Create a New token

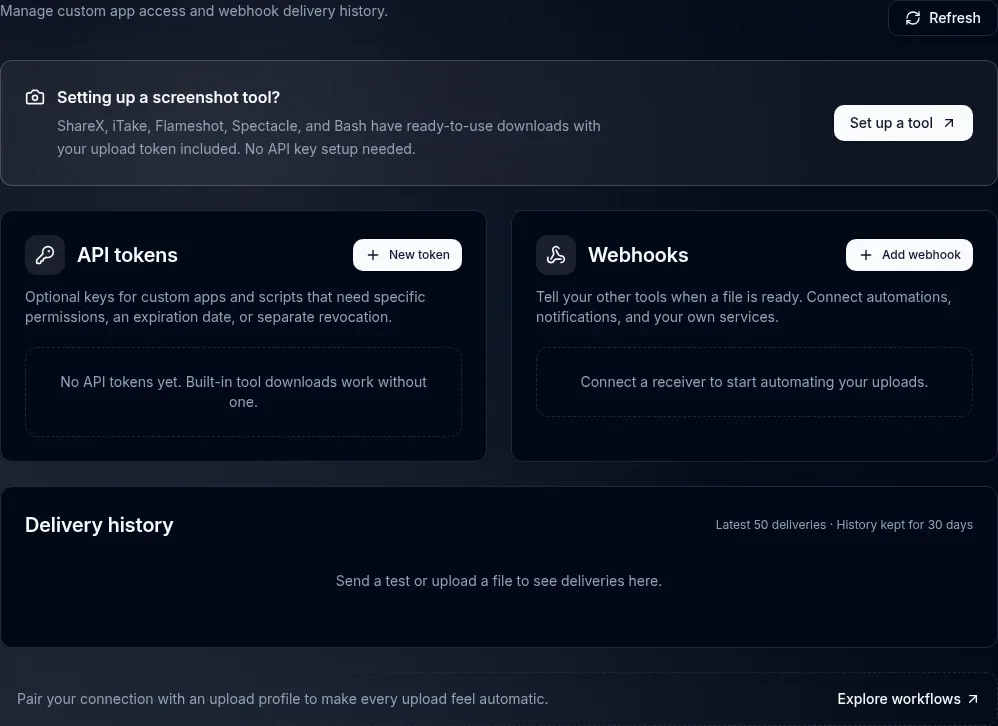407,255
